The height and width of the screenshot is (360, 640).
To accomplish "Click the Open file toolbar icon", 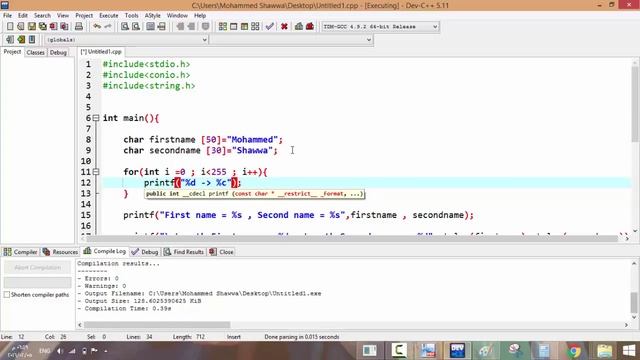I will 21,27.
